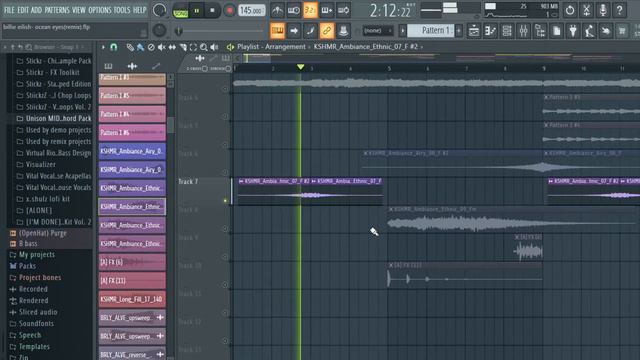Select the playlist zoom tool
This screenshot has height=360, width=640.
tap(204, 47)
